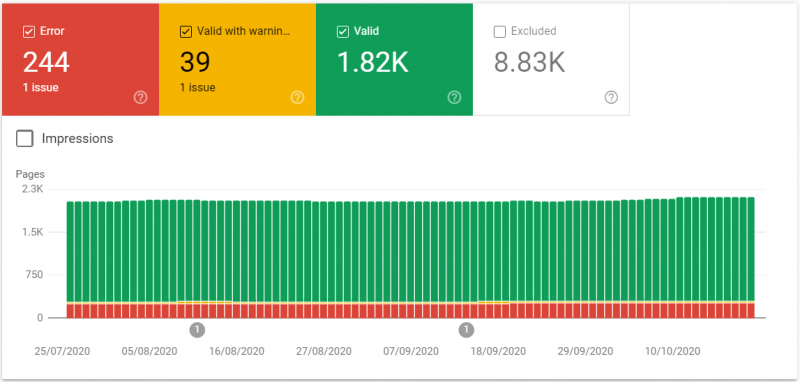Click help icon in Valid card
Viewport: 800px width, 382px height.
click(x=455, y=97)
